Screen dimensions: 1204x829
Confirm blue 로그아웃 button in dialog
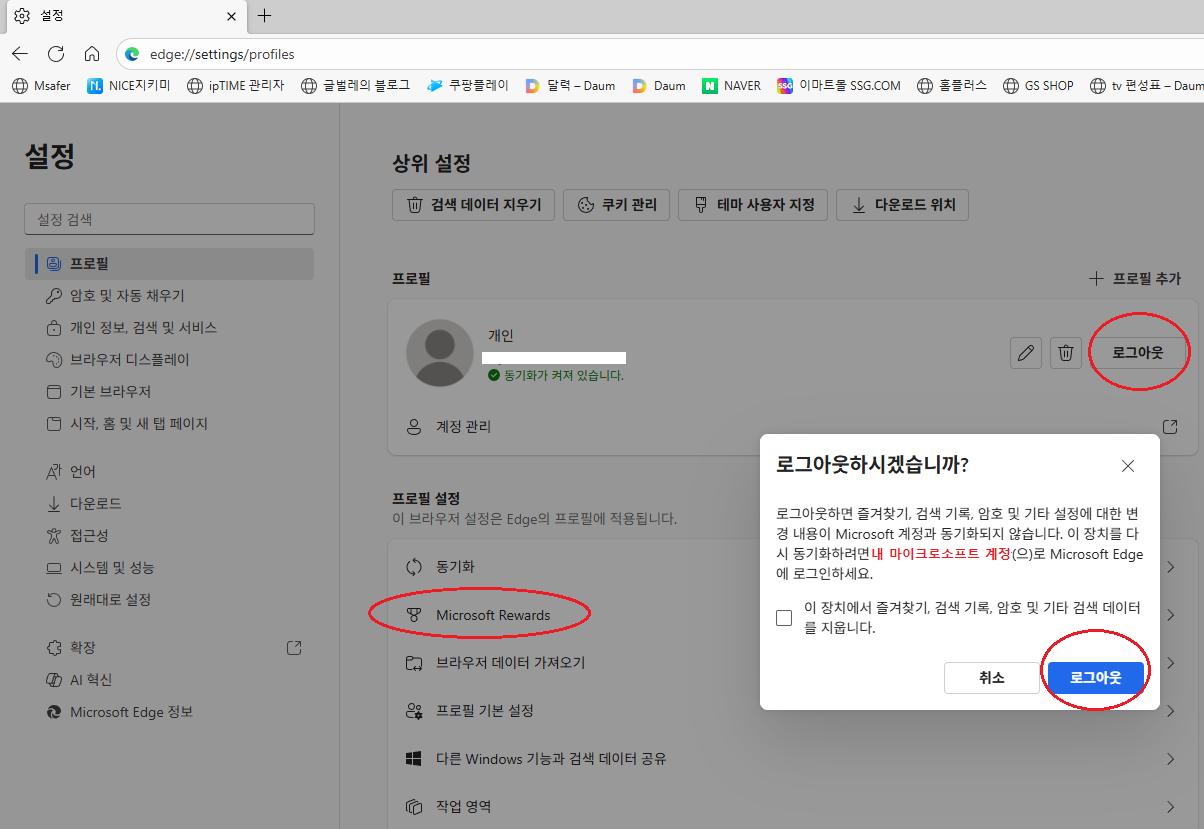pos(1096,677)
